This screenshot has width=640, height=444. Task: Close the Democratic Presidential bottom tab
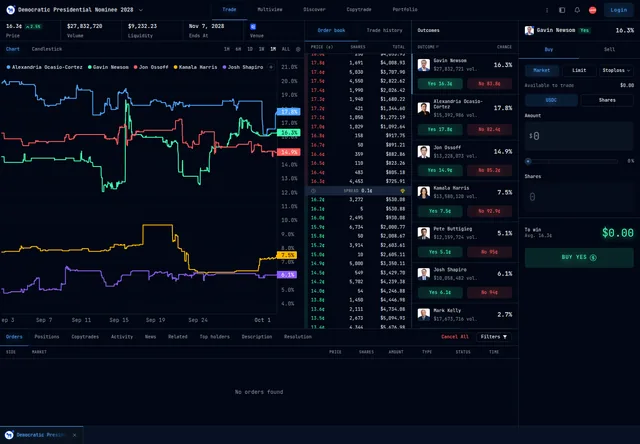point(74,435)
